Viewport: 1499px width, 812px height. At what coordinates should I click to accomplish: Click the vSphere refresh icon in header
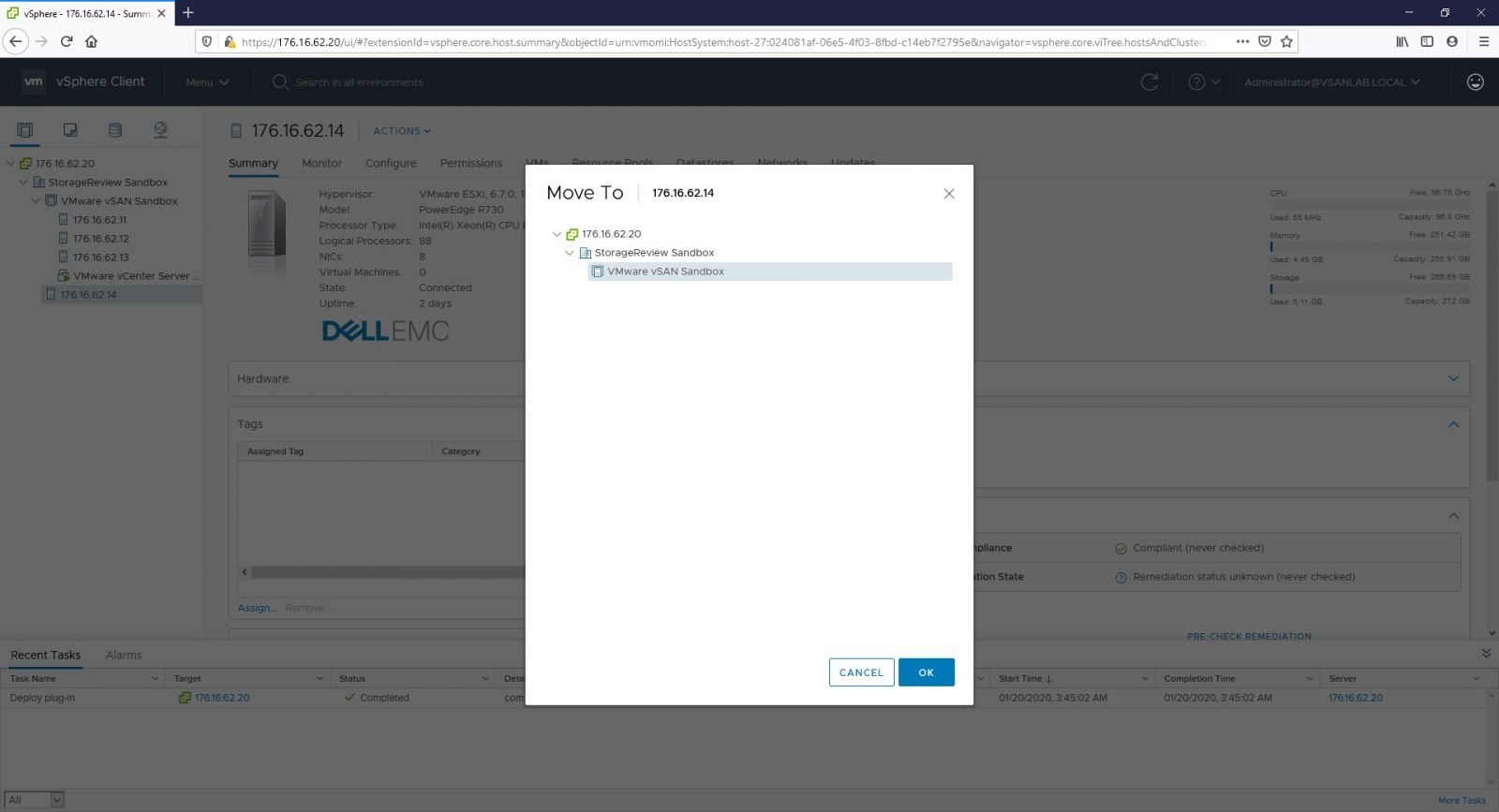coord(1149,82)
